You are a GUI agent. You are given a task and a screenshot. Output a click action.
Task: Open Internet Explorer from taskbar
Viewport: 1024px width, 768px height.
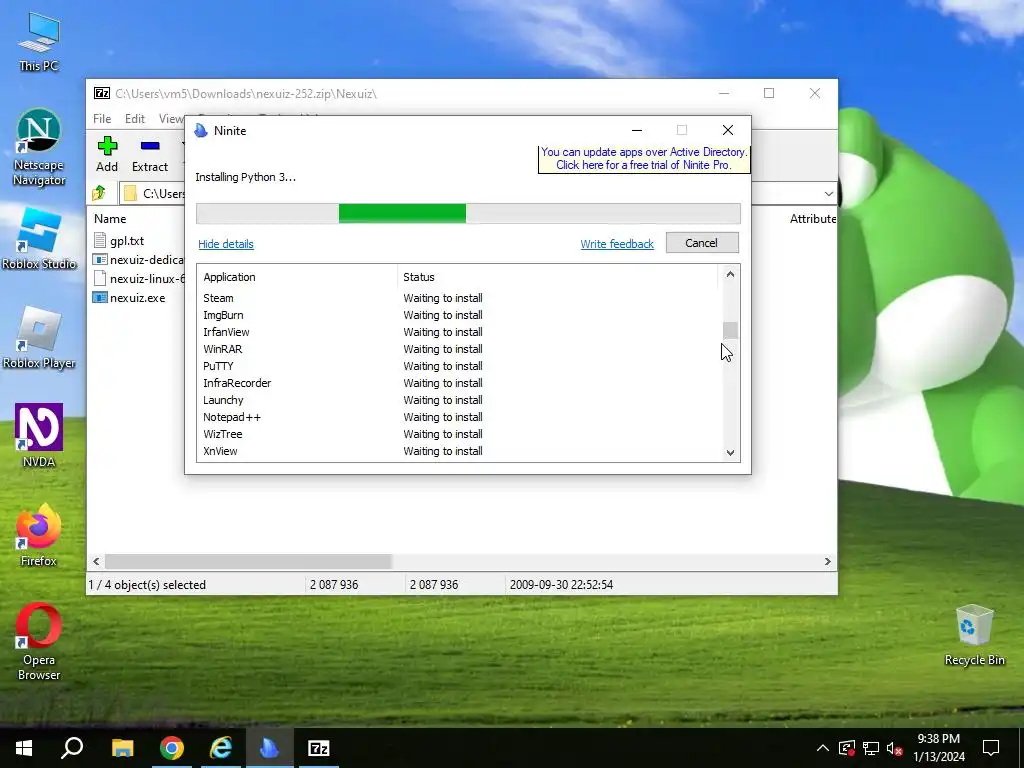[x=221, y=748]
